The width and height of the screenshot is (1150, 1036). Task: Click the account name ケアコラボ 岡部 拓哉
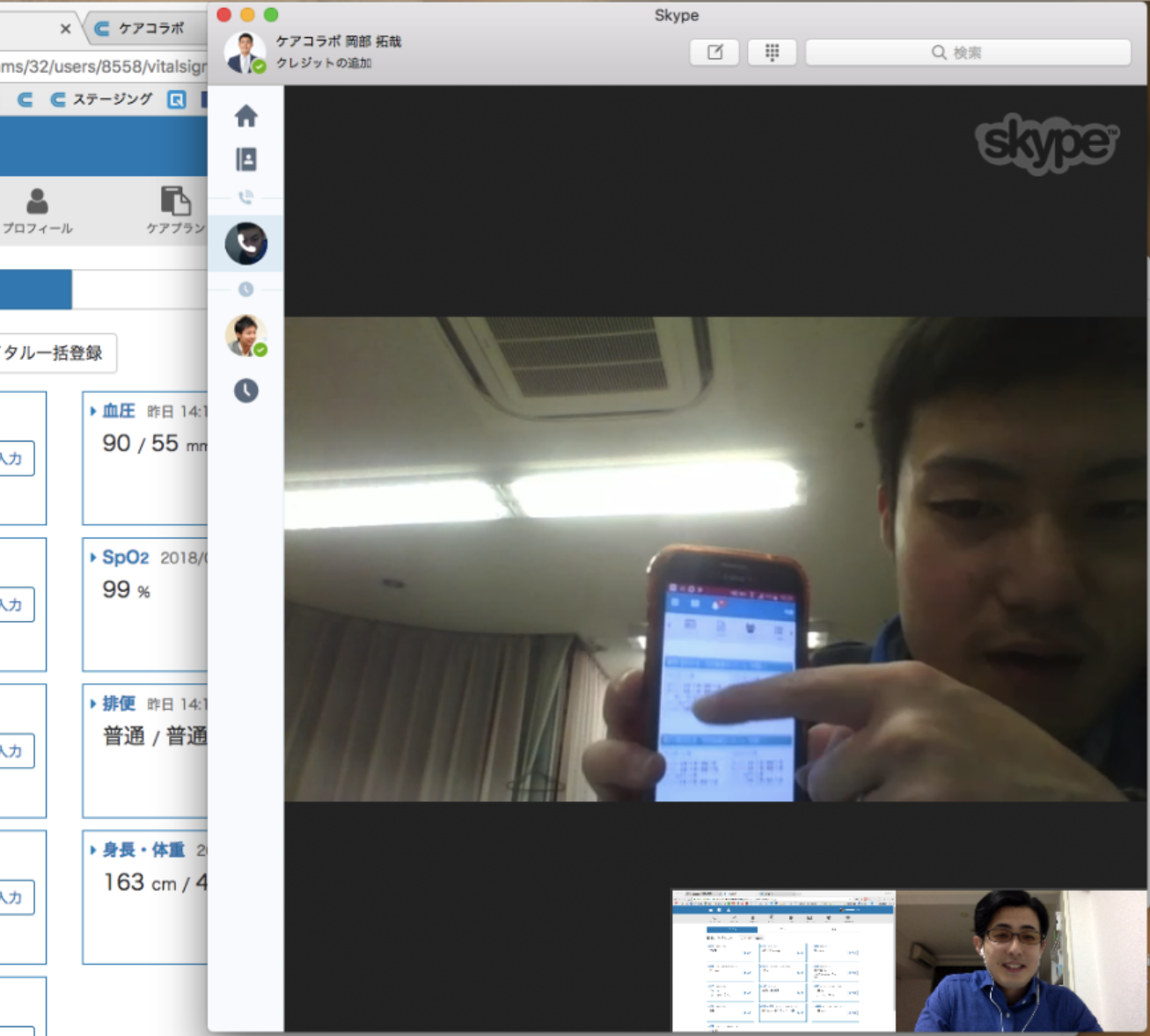[339, 41]
